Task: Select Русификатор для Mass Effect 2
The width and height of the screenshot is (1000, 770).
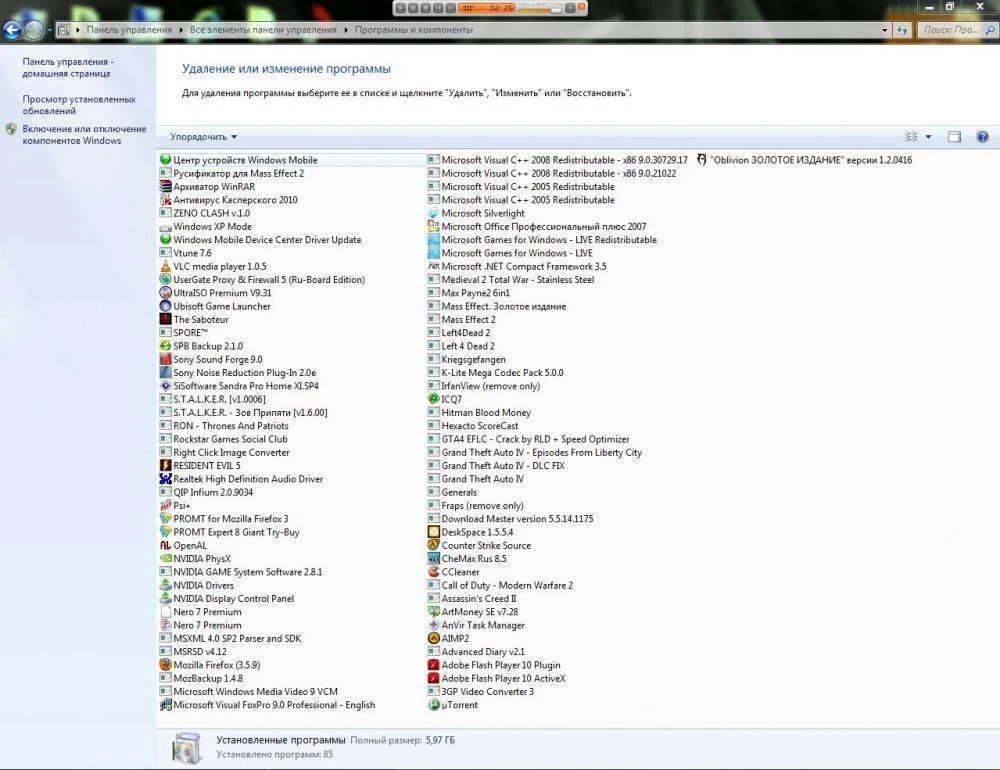Action: point(232,173)
